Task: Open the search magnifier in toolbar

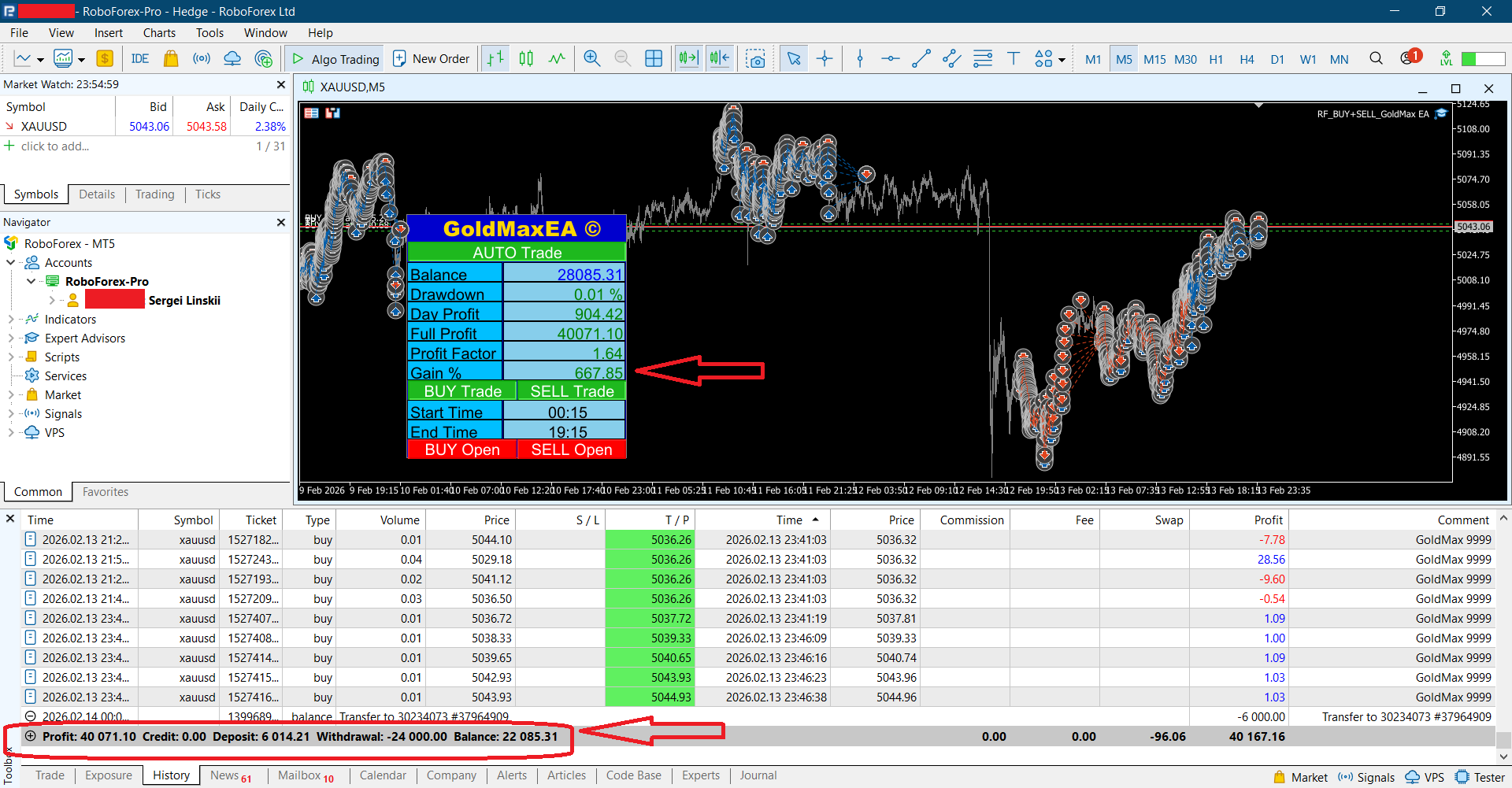Action: point(1376,59)
